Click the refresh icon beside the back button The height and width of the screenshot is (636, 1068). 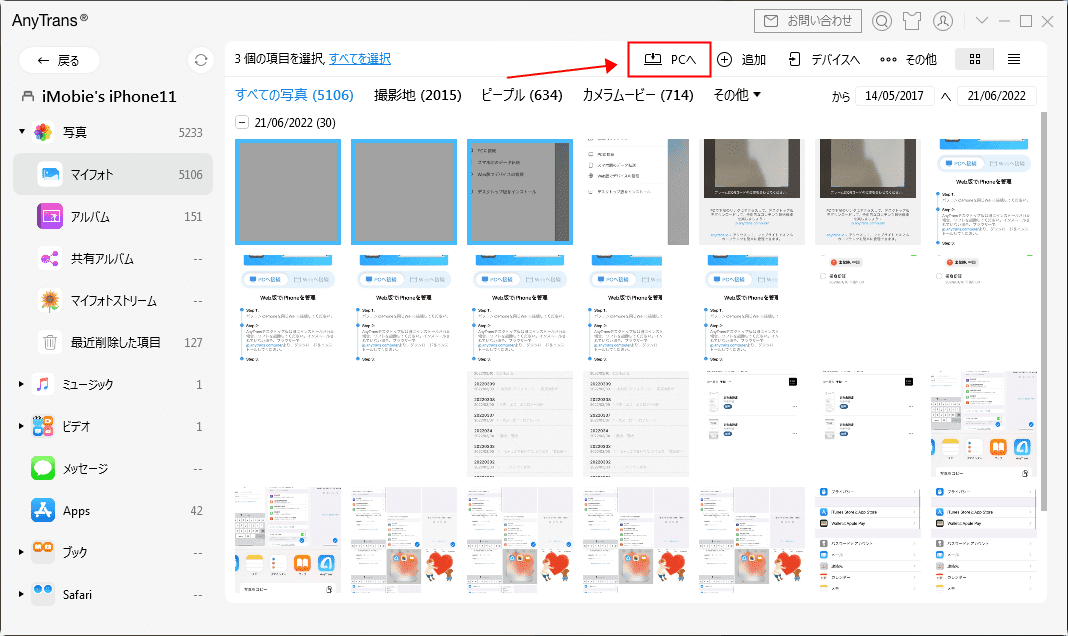[x=200, y=60]
